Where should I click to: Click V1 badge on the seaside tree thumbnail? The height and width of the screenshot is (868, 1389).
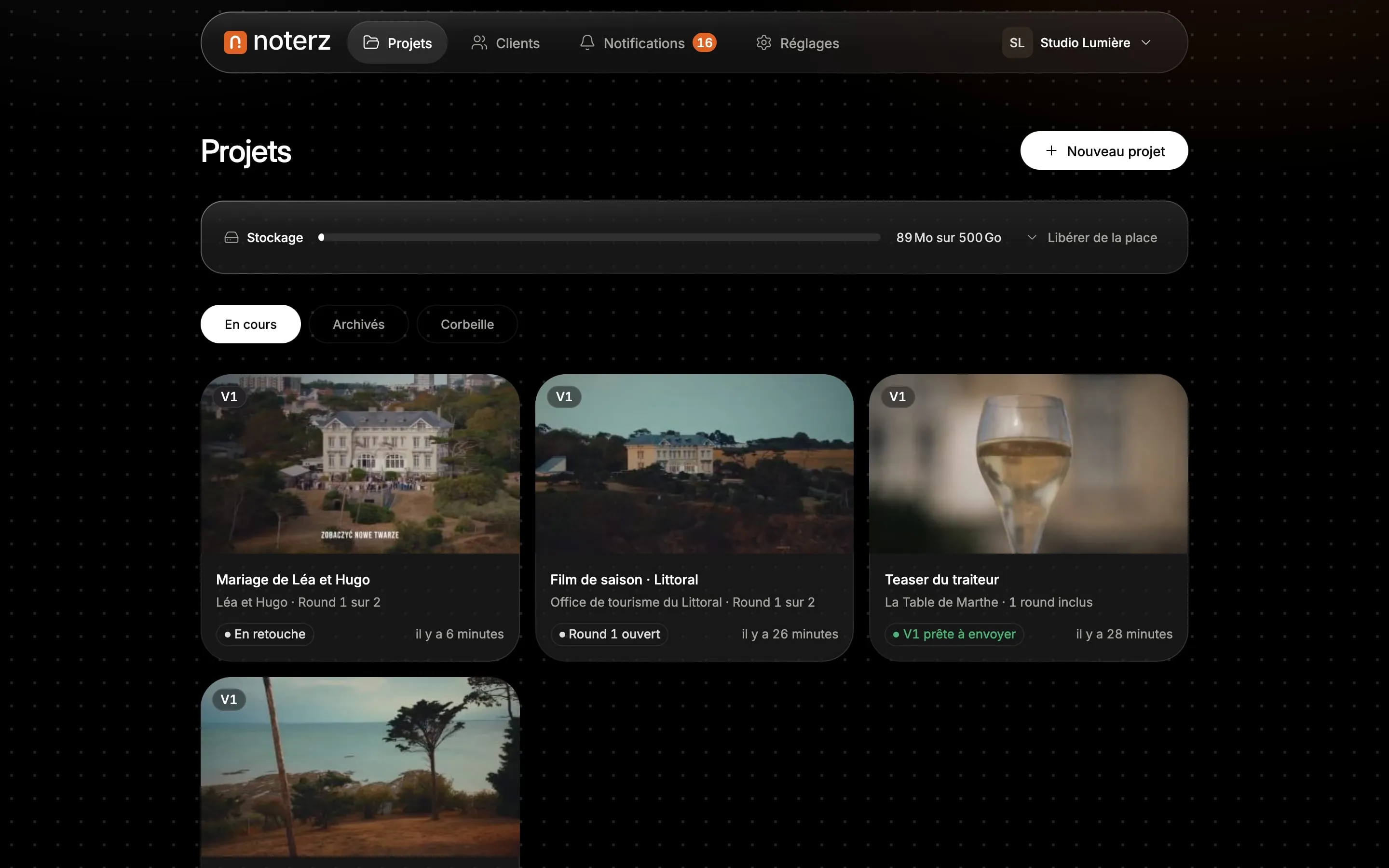[229, 699]
